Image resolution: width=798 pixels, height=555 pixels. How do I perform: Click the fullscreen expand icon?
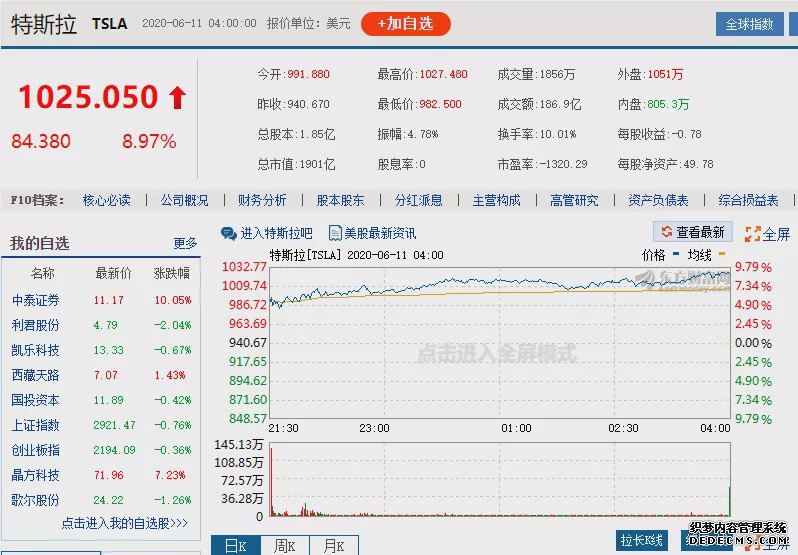click(752, 234)
